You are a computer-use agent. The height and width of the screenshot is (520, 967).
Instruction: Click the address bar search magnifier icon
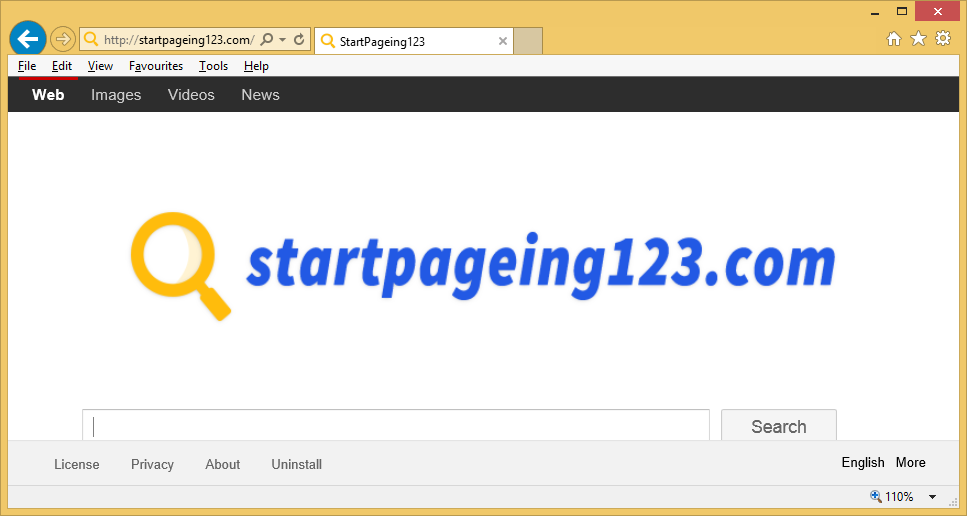[267, 40]
